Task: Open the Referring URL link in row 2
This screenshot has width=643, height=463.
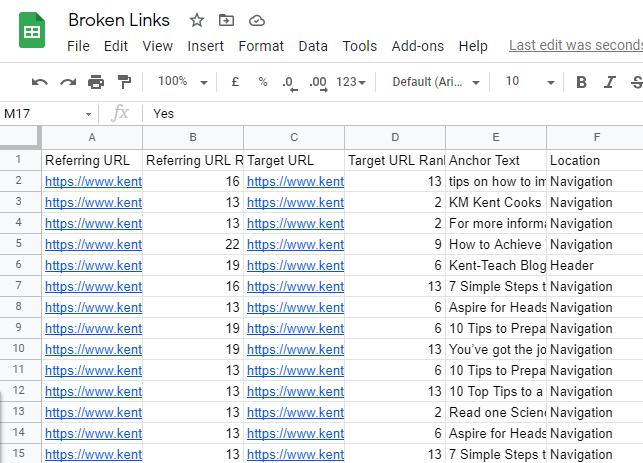Action: [93, 181]
